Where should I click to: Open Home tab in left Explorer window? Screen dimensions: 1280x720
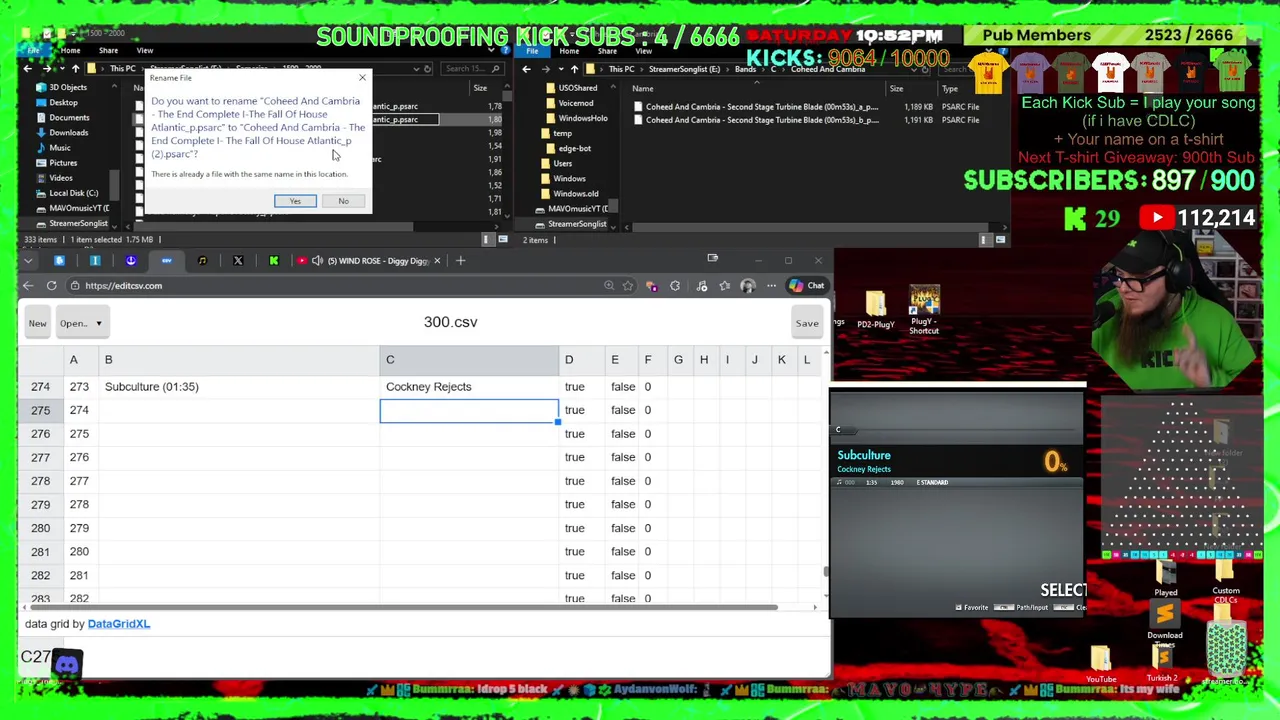click(70, 50)
